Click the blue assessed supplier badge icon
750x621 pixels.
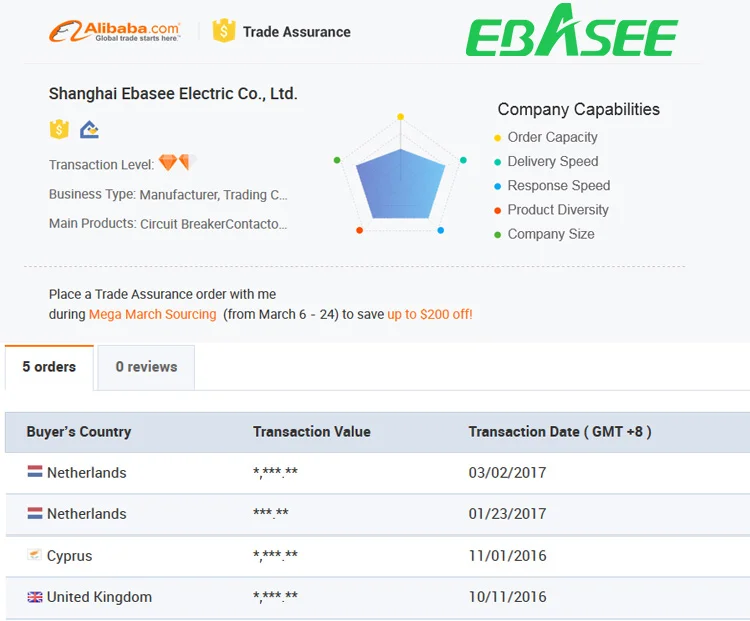point(89,129)
